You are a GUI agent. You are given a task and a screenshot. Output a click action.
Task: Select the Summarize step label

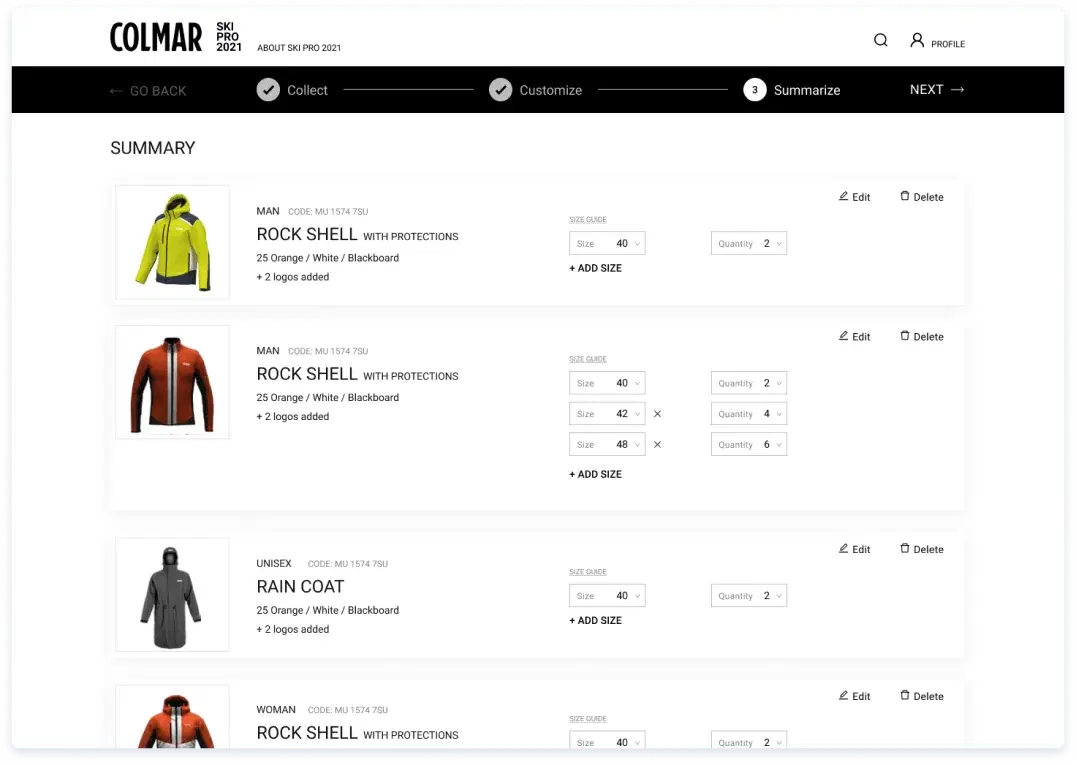click(807, 90)
